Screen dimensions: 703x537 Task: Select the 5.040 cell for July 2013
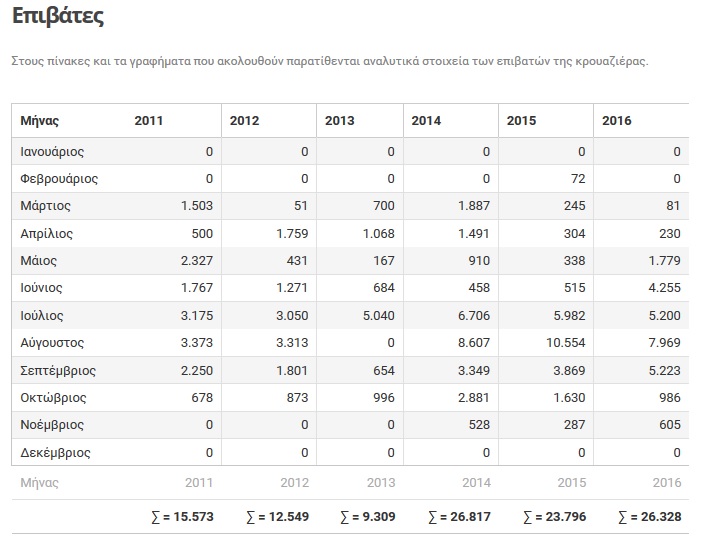[378, 316]
